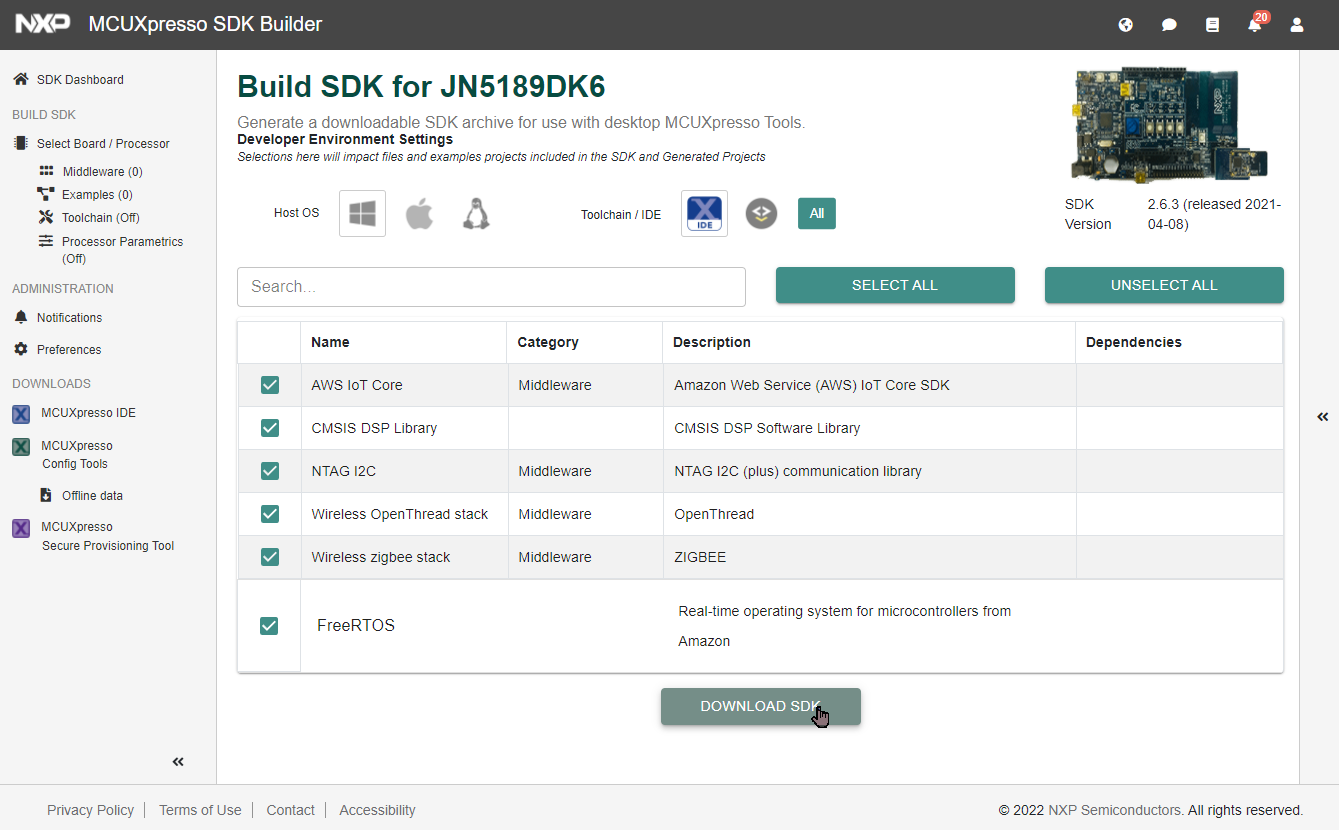This screenshot has height=830, width=1339.
Task: Click the Processor Parametrics sliders icon
Action: [x=46, y=241]
